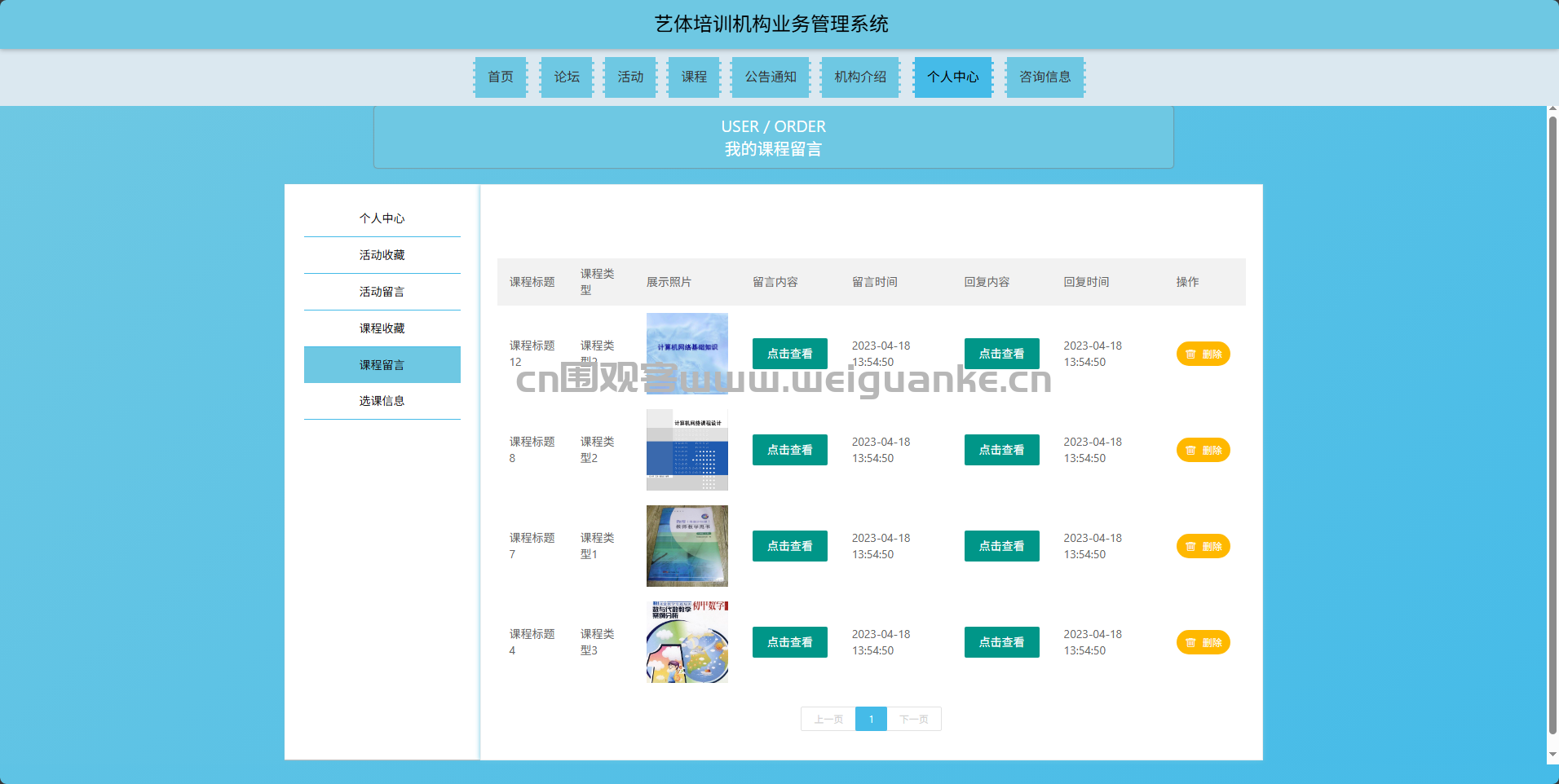Click the 艺体培训机构业务管理系统 site title
The width and height of the screenshot is (1559, 784).
[x=771, y=24]
